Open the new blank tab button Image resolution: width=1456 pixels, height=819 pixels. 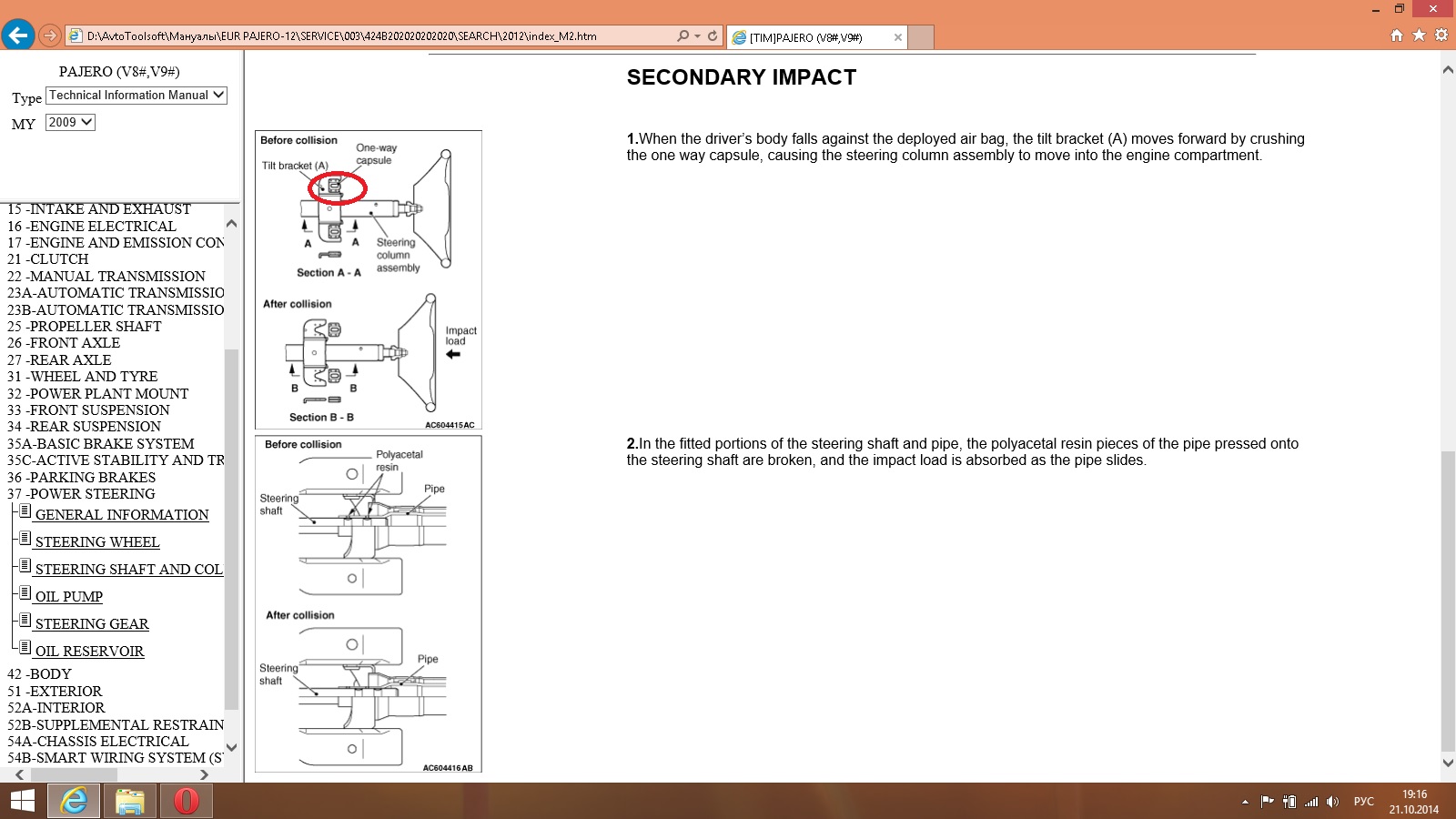tap(921, 37)
